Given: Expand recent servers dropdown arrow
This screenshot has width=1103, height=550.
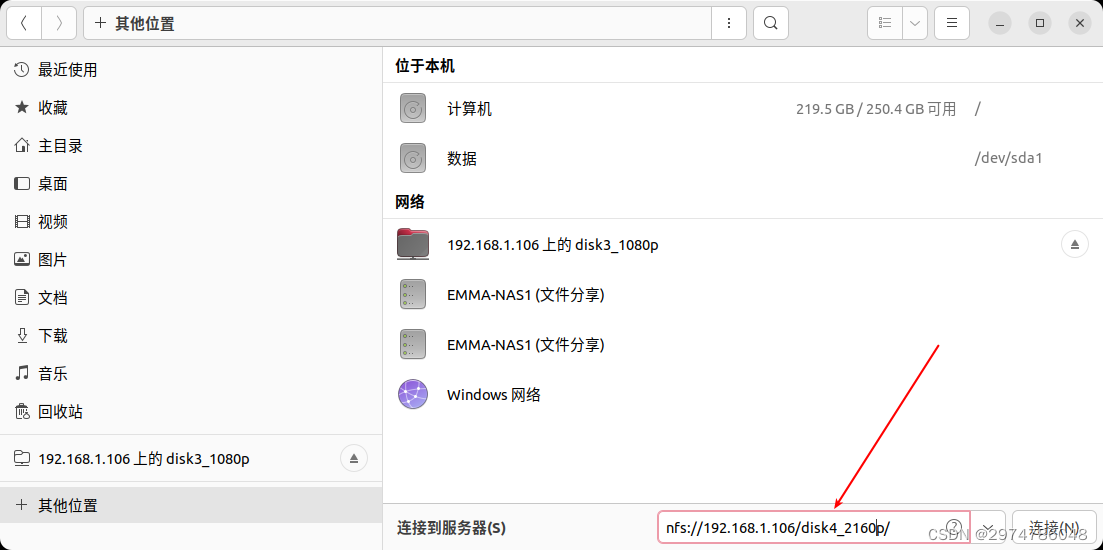Looking at the screenshot, I should click(988, 527).
